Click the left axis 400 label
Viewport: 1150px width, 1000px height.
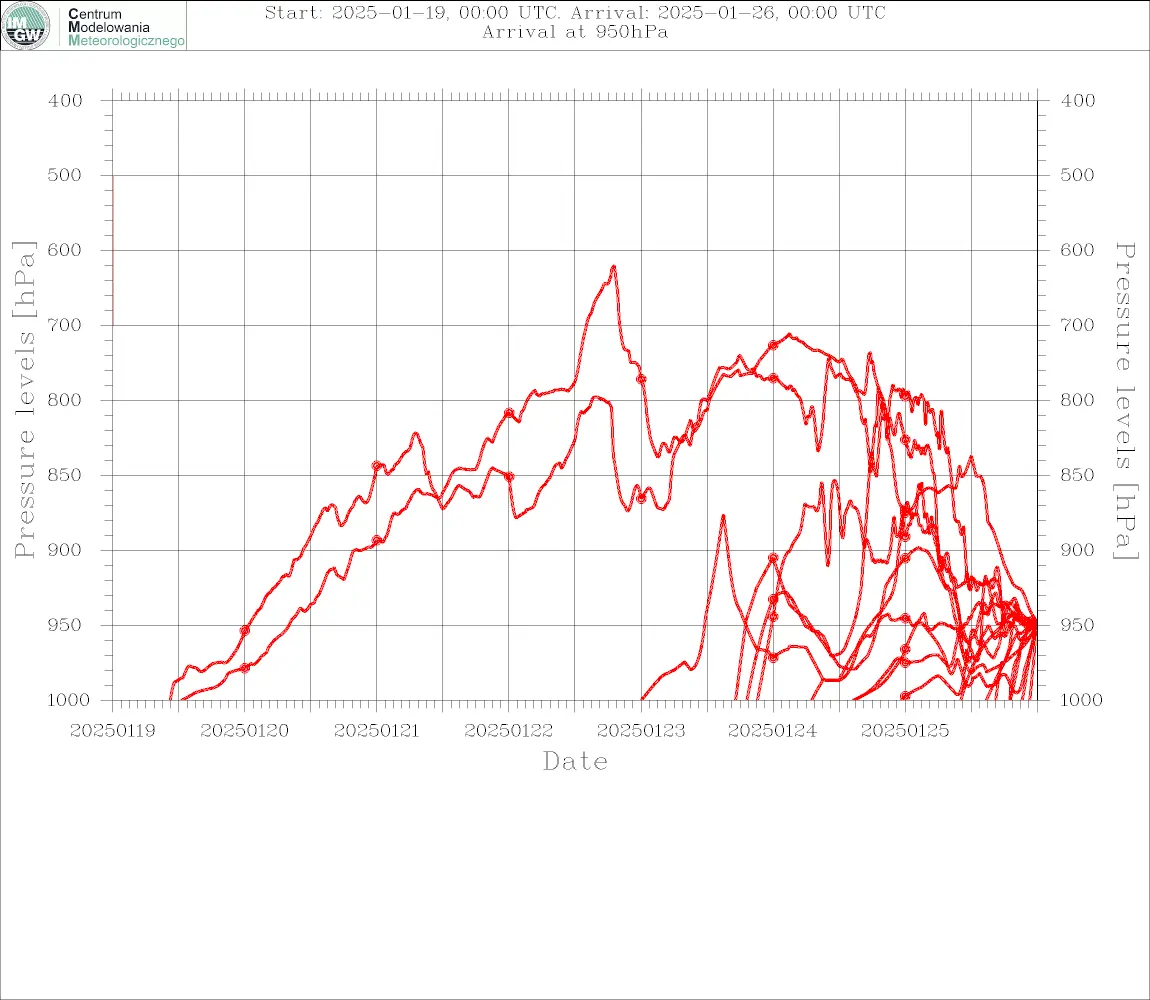(x=65, y=101)
